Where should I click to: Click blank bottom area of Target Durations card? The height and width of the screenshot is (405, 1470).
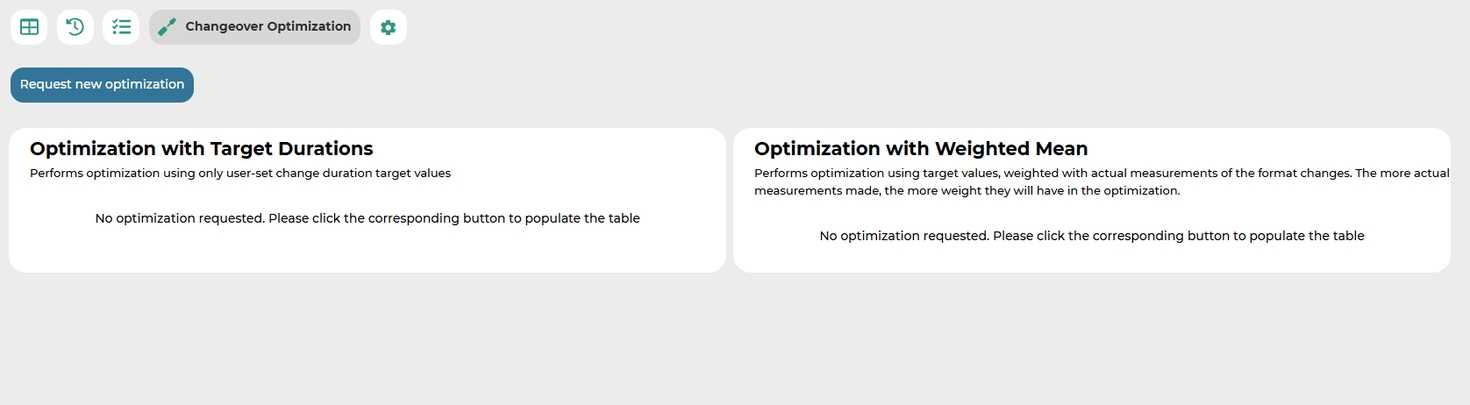click(x=367, y=252)
